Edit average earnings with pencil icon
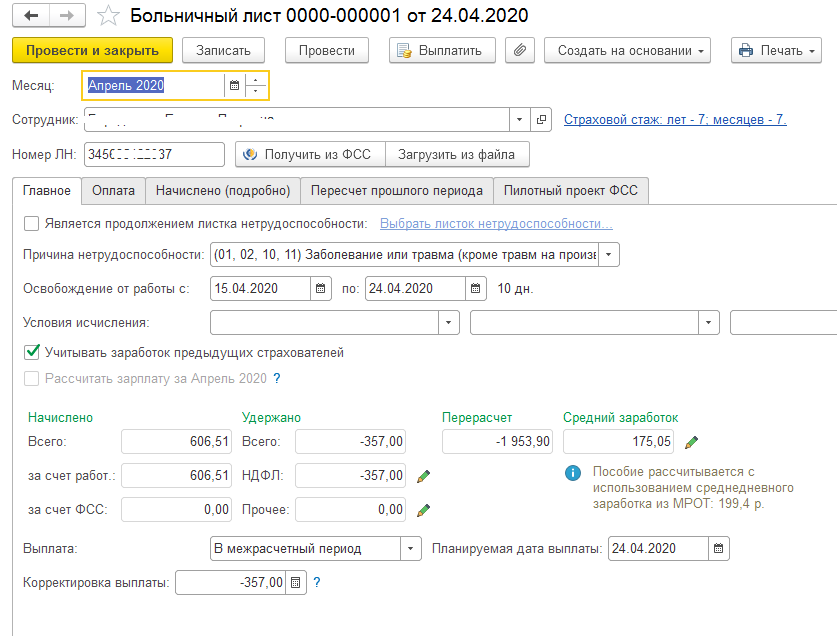 [x=692, y=442]
